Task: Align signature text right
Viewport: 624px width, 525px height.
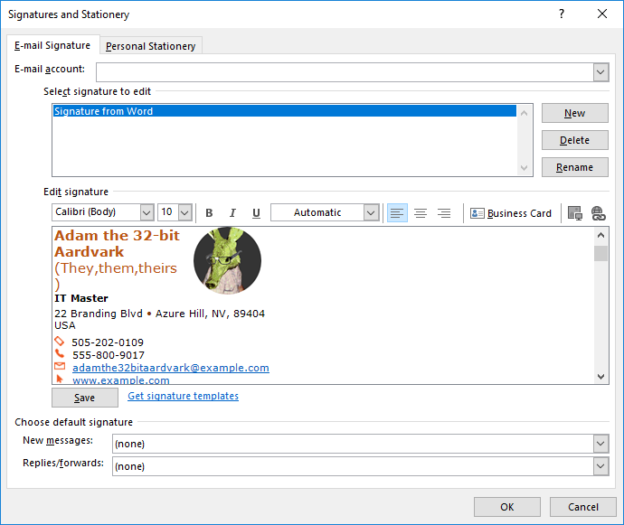Action: pyautogui.click(x=444, y=213)
